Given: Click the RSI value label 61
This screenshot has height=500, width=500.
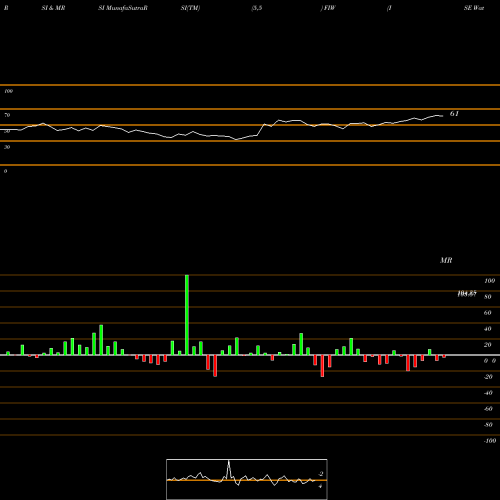Looking at the screenshot, I should [x=454, y=114].
